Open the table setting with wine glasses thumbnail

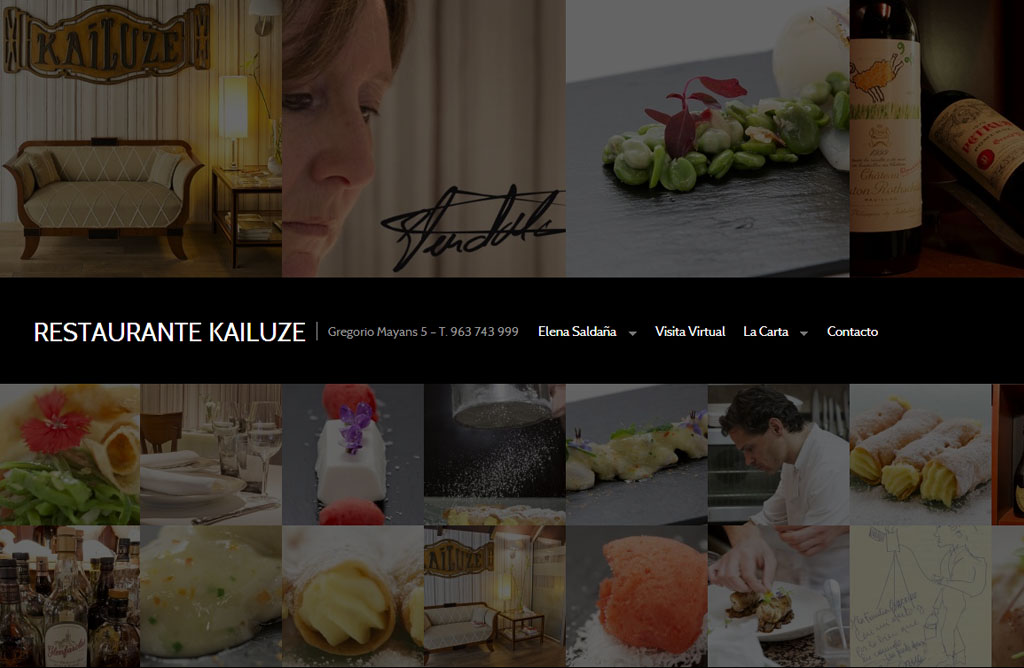[x=211, y=454]
